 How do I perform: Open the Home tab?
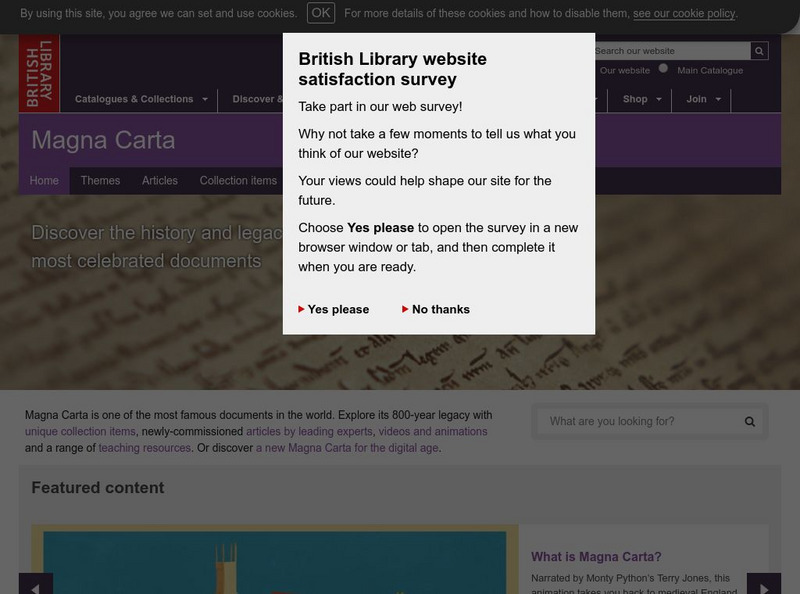click(x=44, y=181)
